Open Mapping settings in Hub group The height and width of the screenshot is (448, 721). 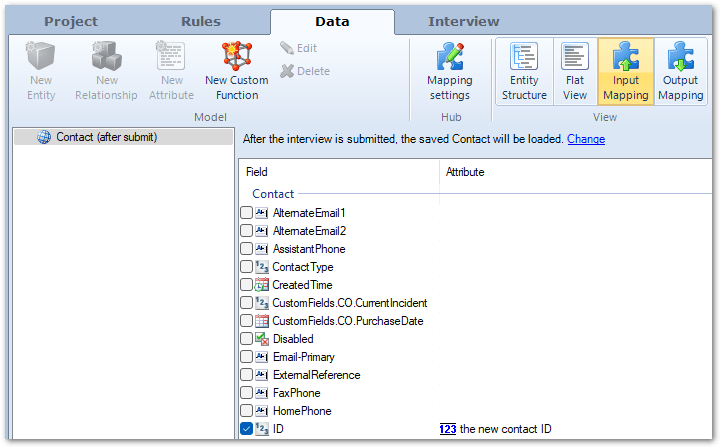pyautogui.click(x=450, y=71)
